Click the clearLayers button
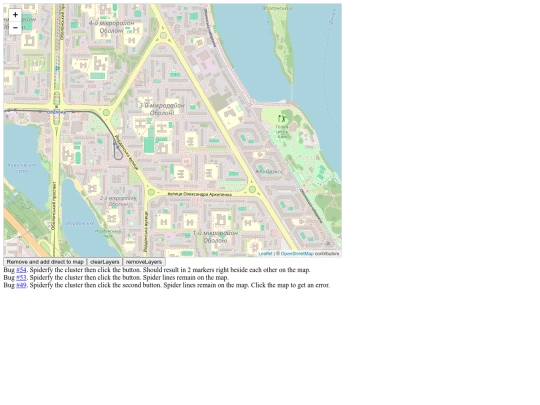This screenshot has width=540, height=405. 105,262
